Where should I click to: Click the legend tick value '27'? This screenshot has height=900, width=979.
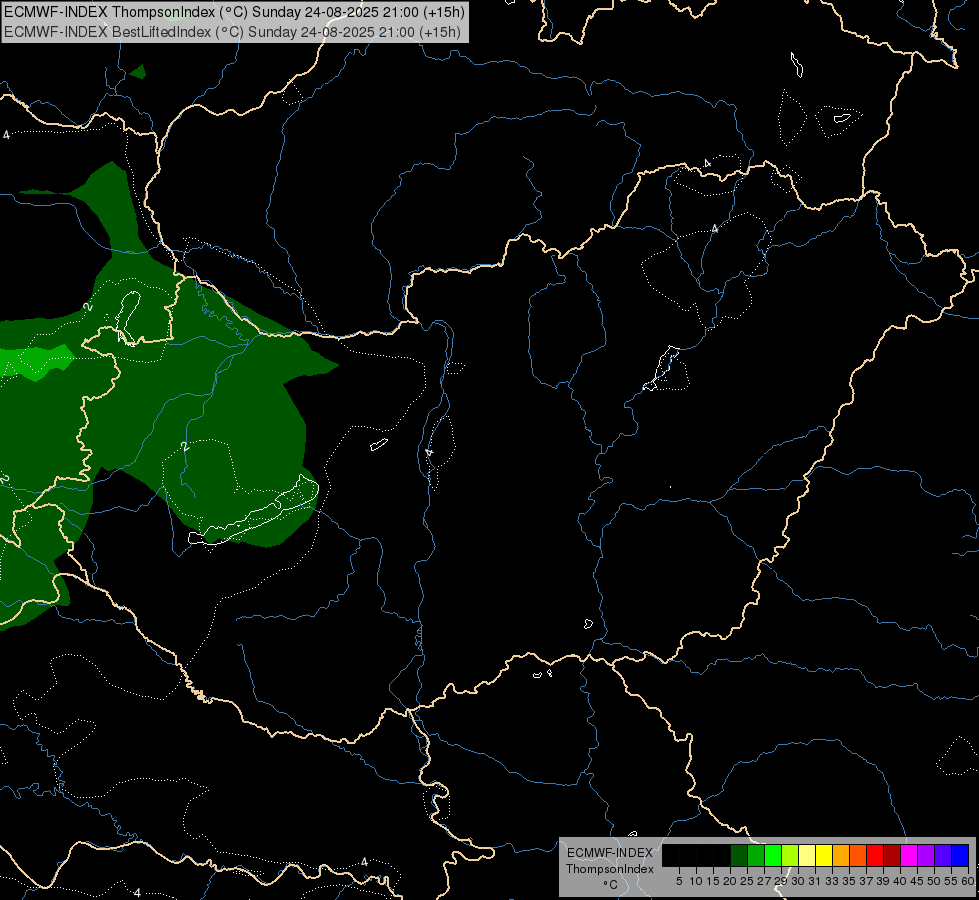764,881
